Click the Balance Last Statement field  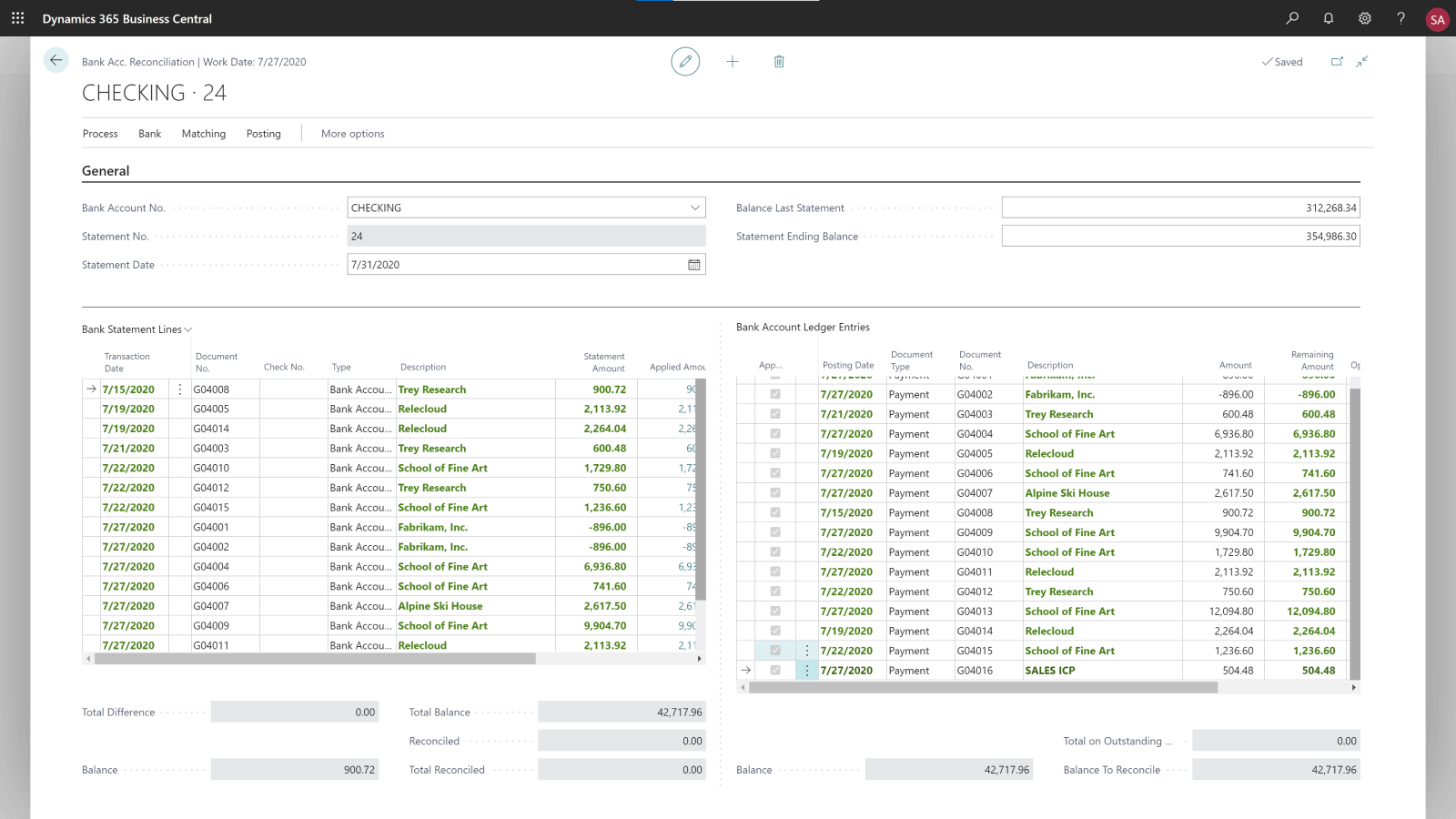point(1181,207)
